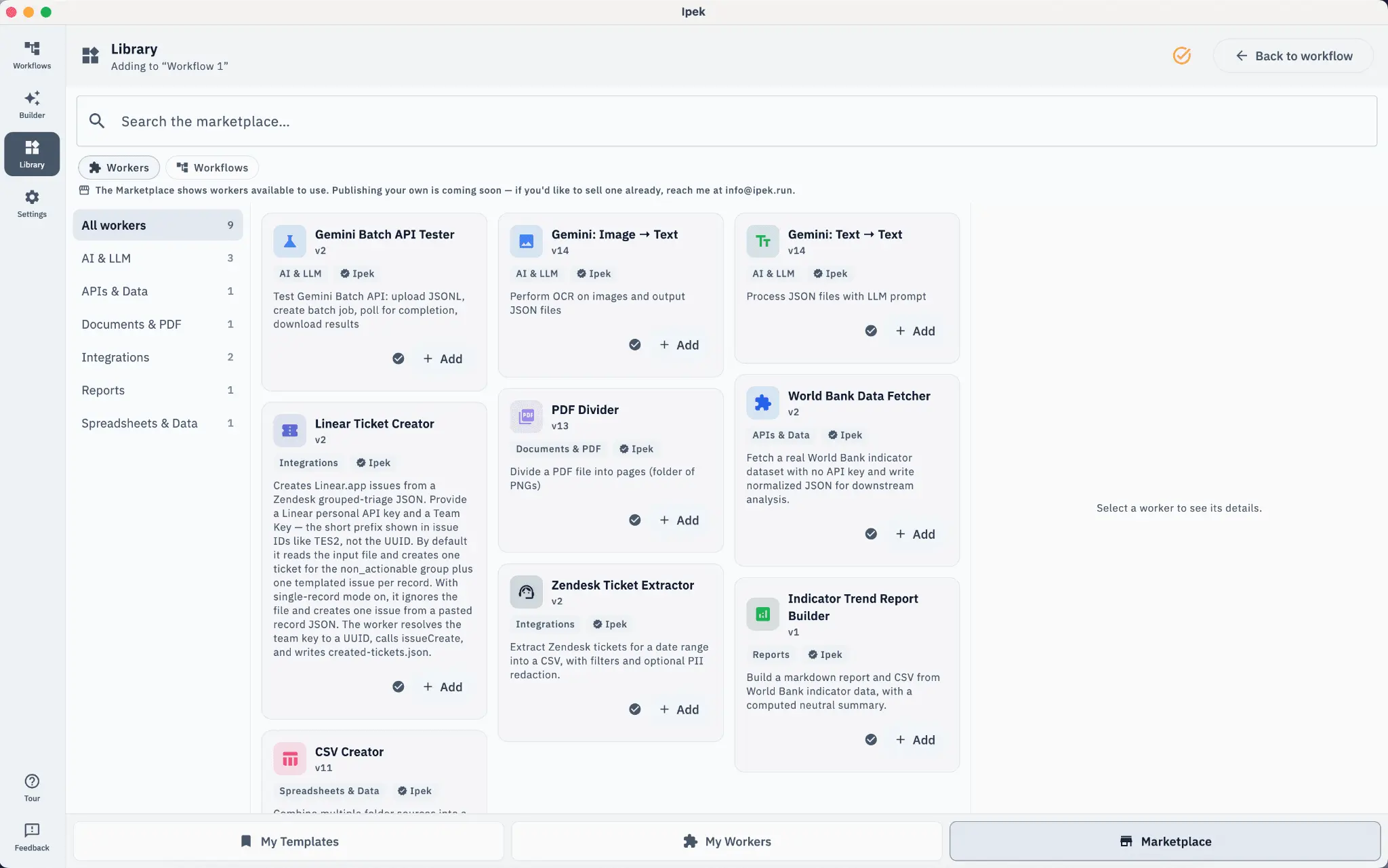Click the AI & LLM tag on Gemini Batch API Tester
The image size is (1388, 868).
(x=300, y=273)
